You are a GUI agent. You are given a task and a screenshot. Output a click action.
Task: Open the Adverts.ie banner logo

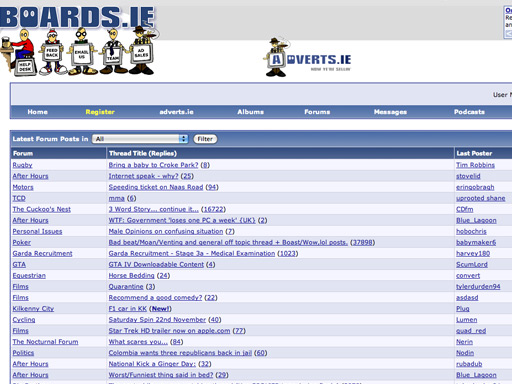coord(308,58)
